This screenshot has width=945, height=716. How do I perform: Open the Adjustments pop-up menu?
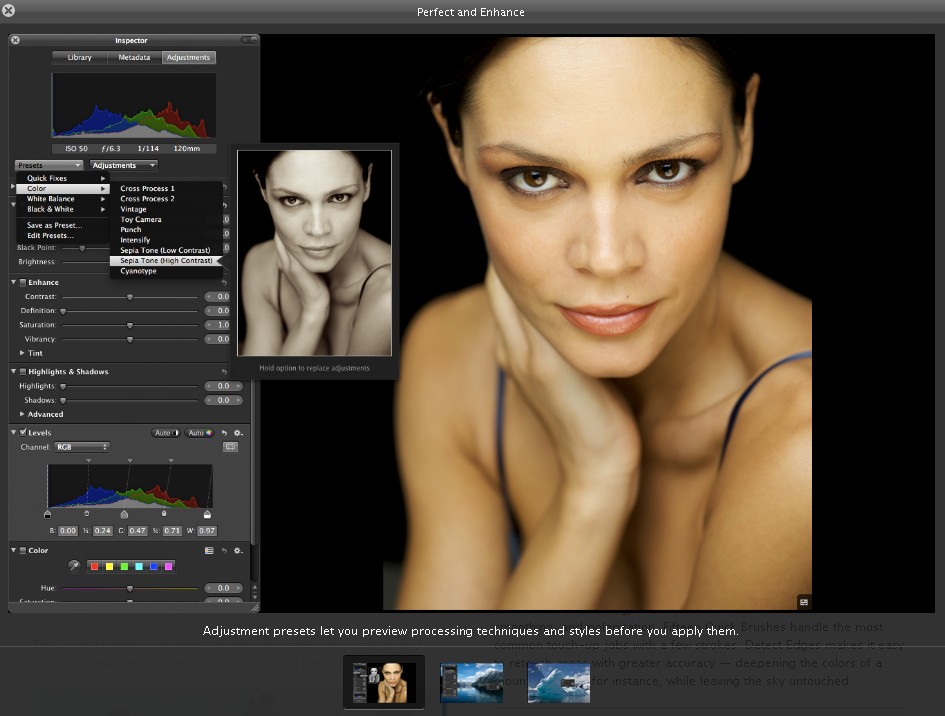coord(124,165)
